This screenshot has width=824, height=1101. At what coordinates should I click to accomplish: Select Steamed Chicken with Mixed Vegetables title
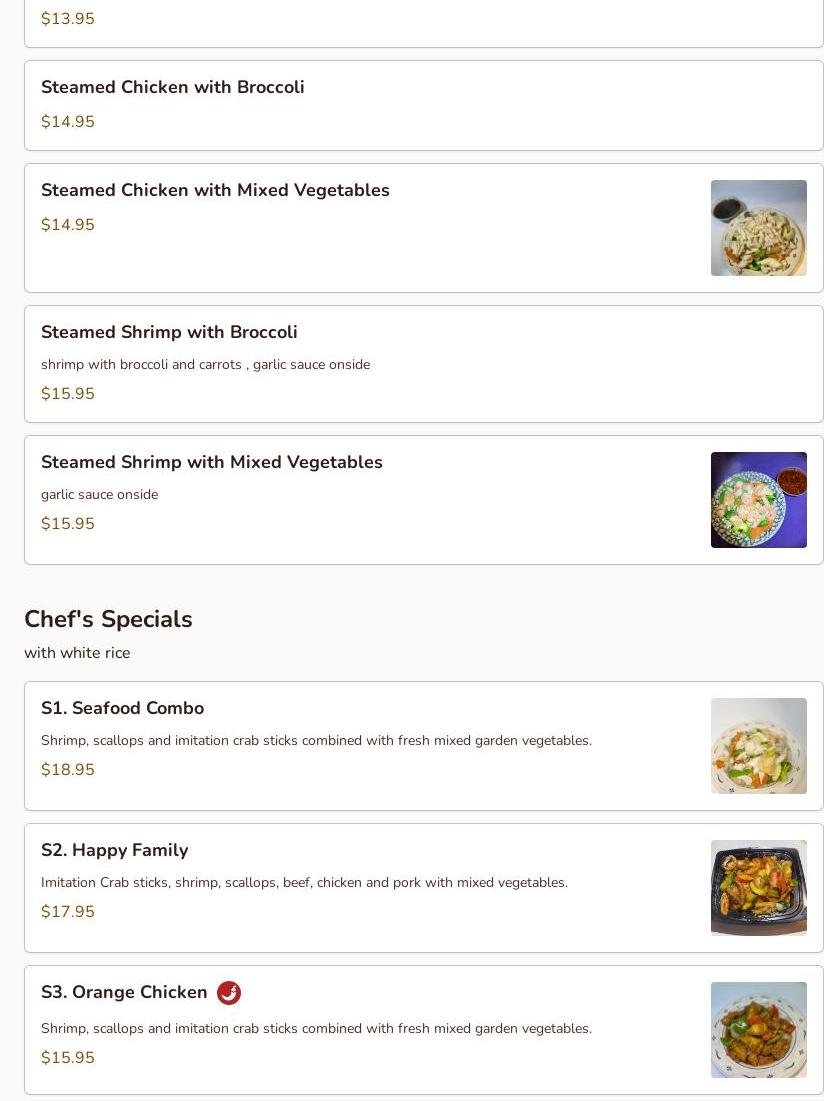215,190
